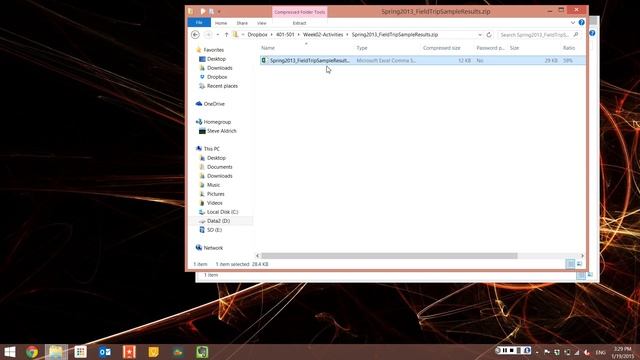
Task: Switch to the Home ribbon tab
Action: pos(221,23)
